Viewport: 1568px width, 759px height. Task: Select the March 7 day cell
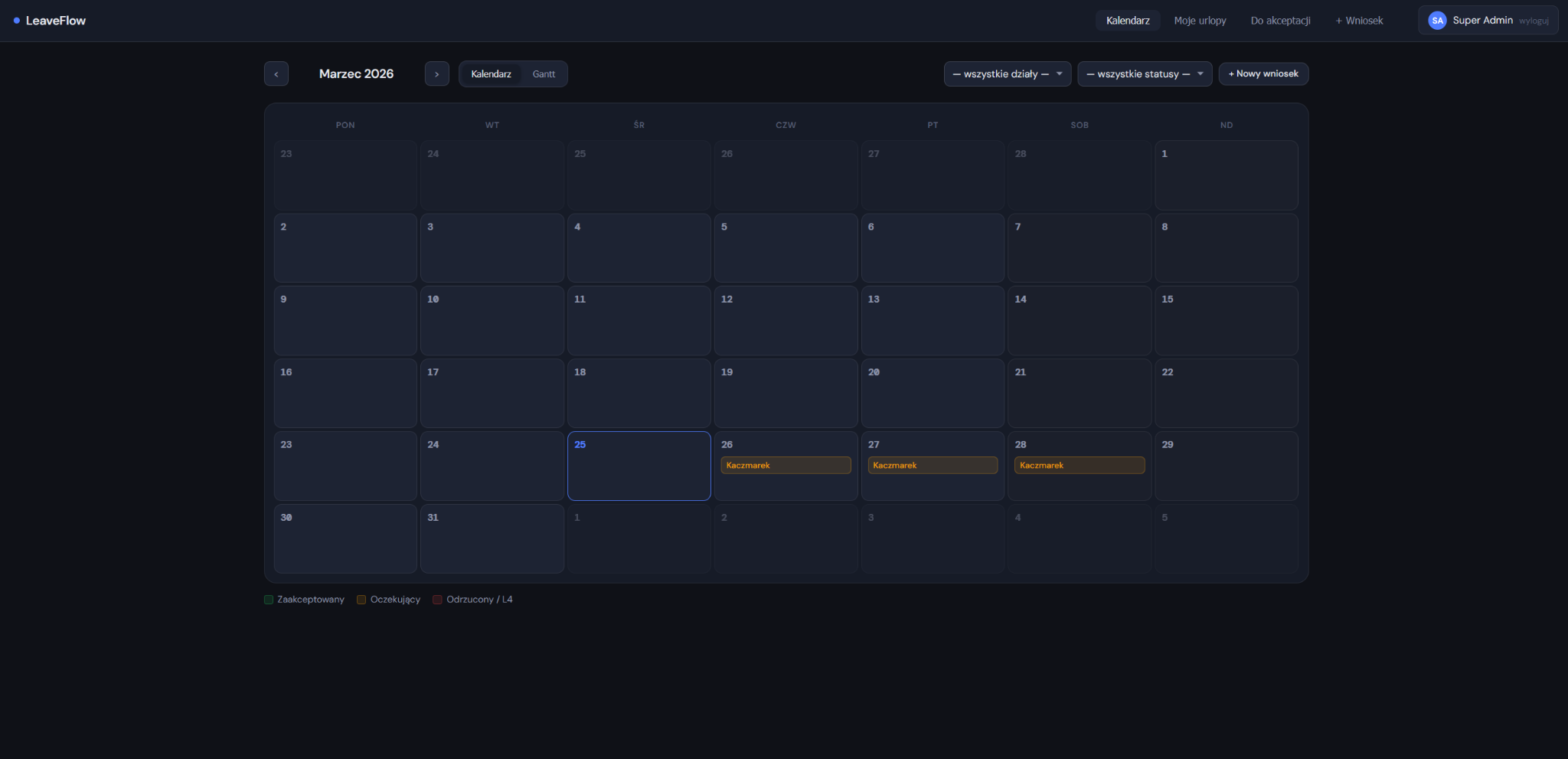1080,248
